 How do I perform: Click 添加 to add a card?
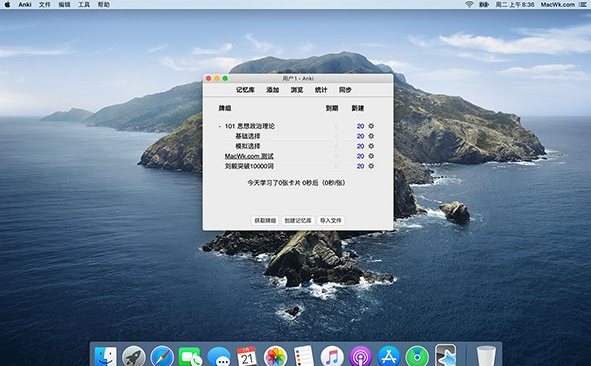coord(273,90)
